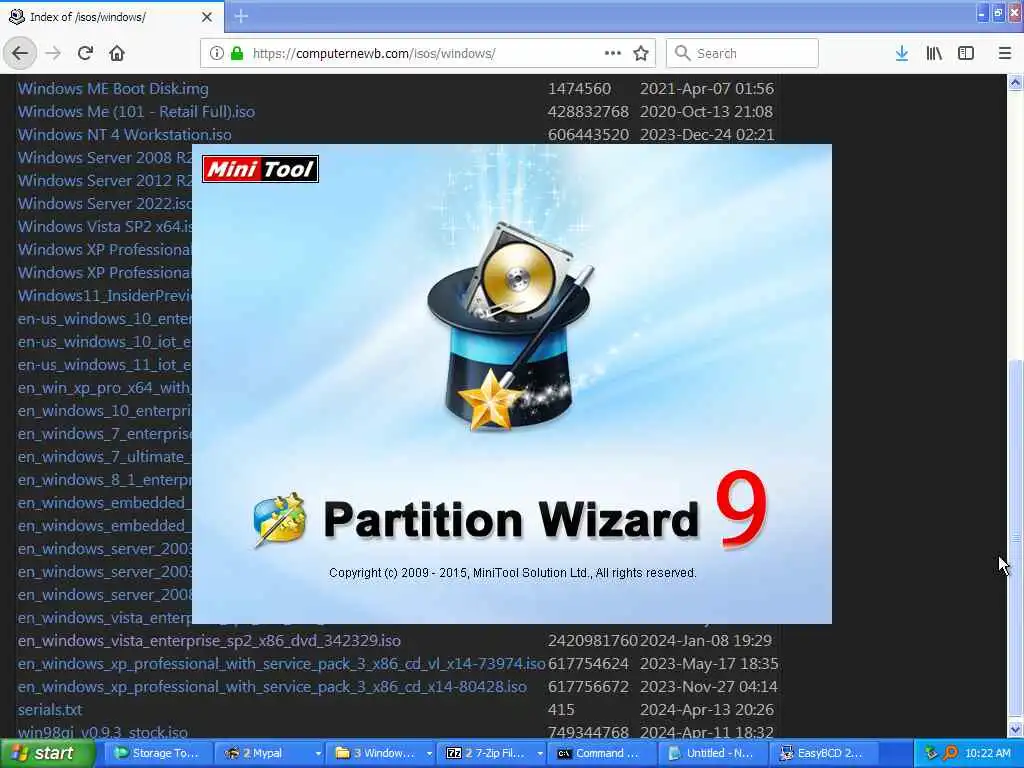
Task: Open Windows11_InsiderPreview link
Action: (104, 296)
